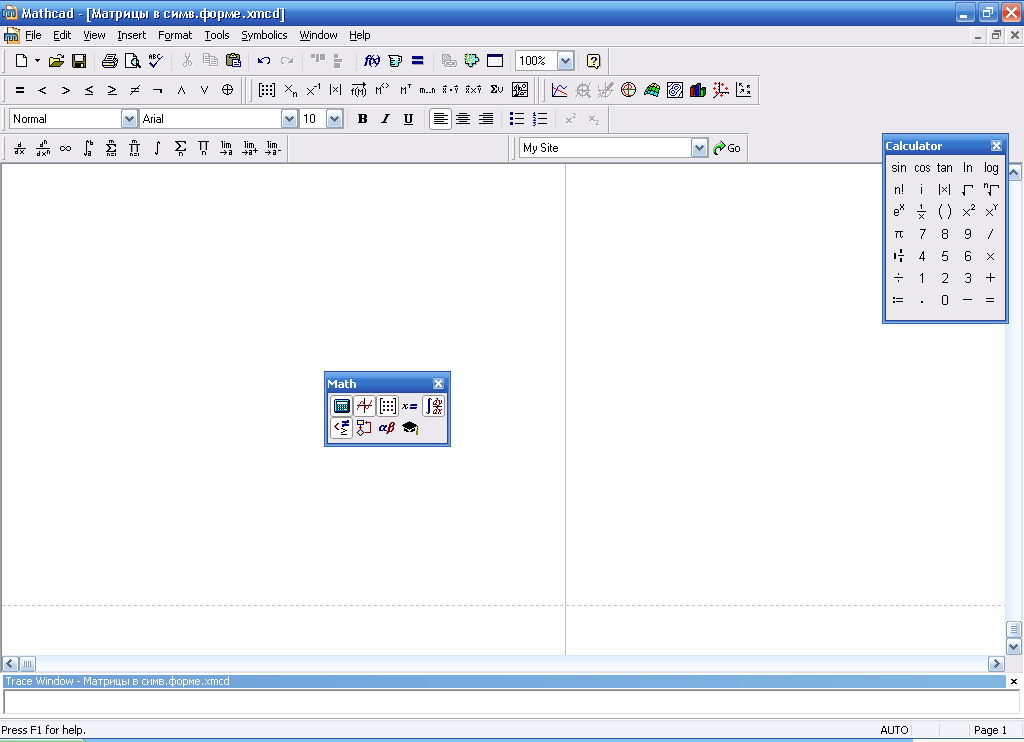1024x742 pixels.
Task: Insert an X-Y plot from Graph toolbar
Action: (560, 90)
